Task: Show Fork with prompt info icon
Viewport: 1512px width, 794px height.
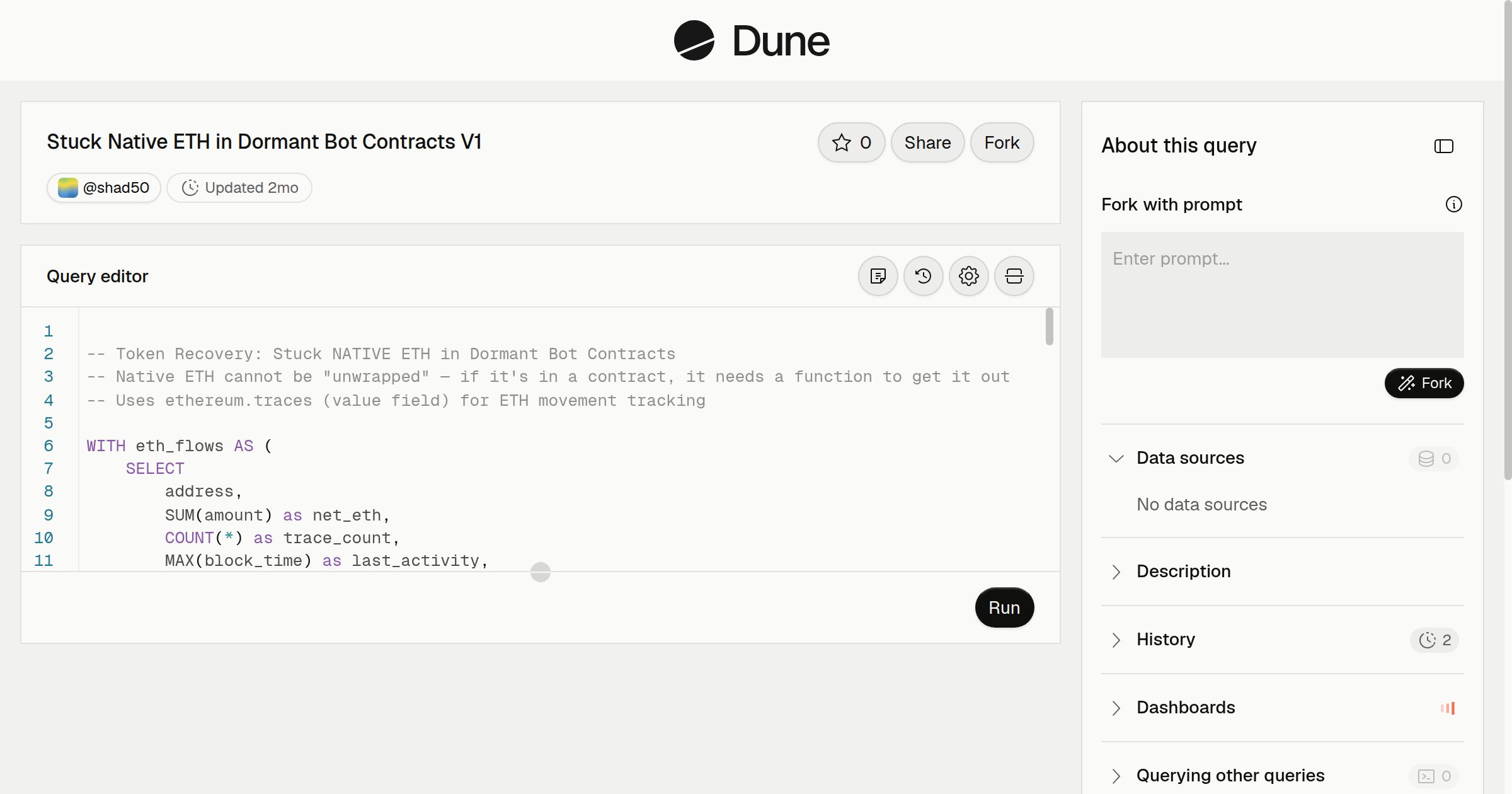Action: coord(1453,204)
